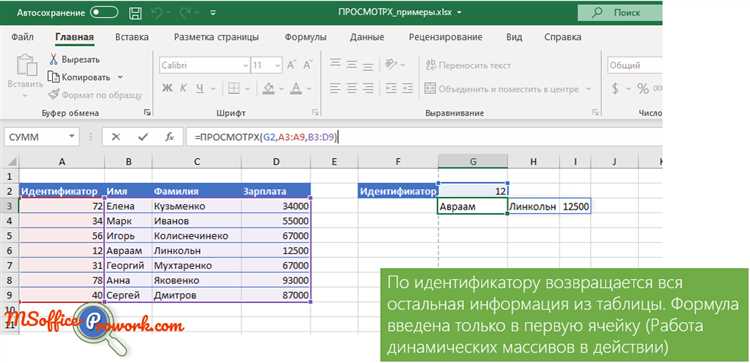Open the ПРОСМОТРХ_примеры.xlsx file name dropdown

[x=459, y=13]
